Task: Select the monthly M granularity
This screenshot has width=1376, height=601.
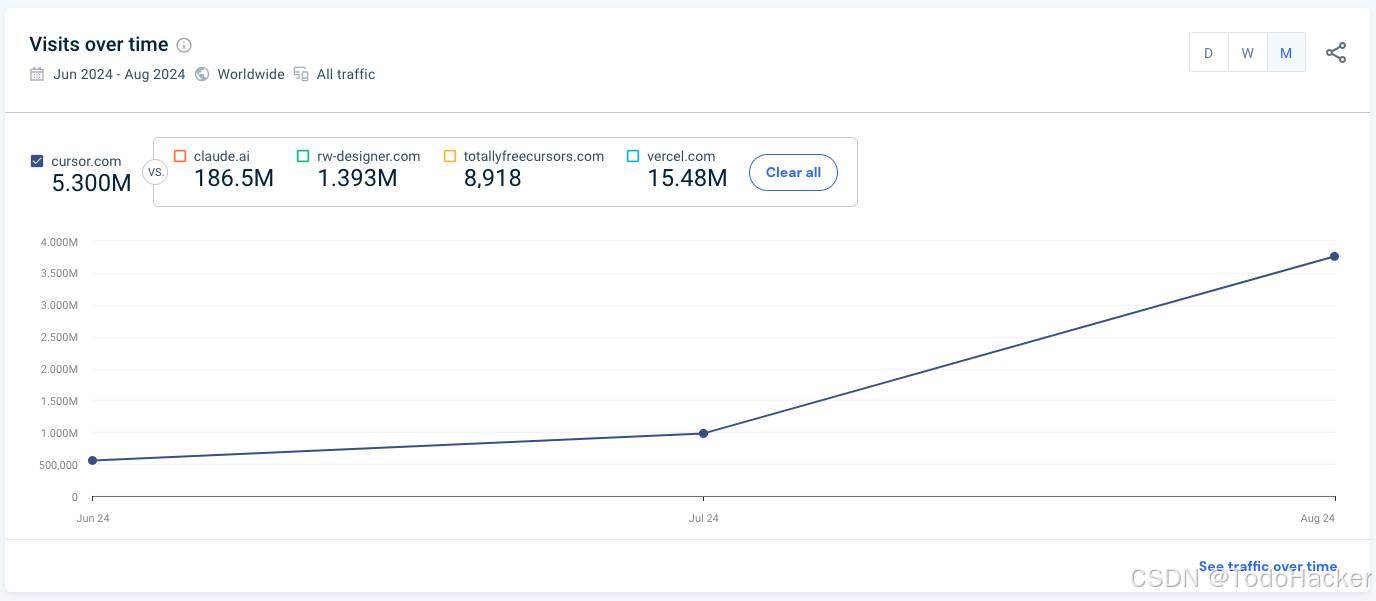Action: [x=1286, y=53]
